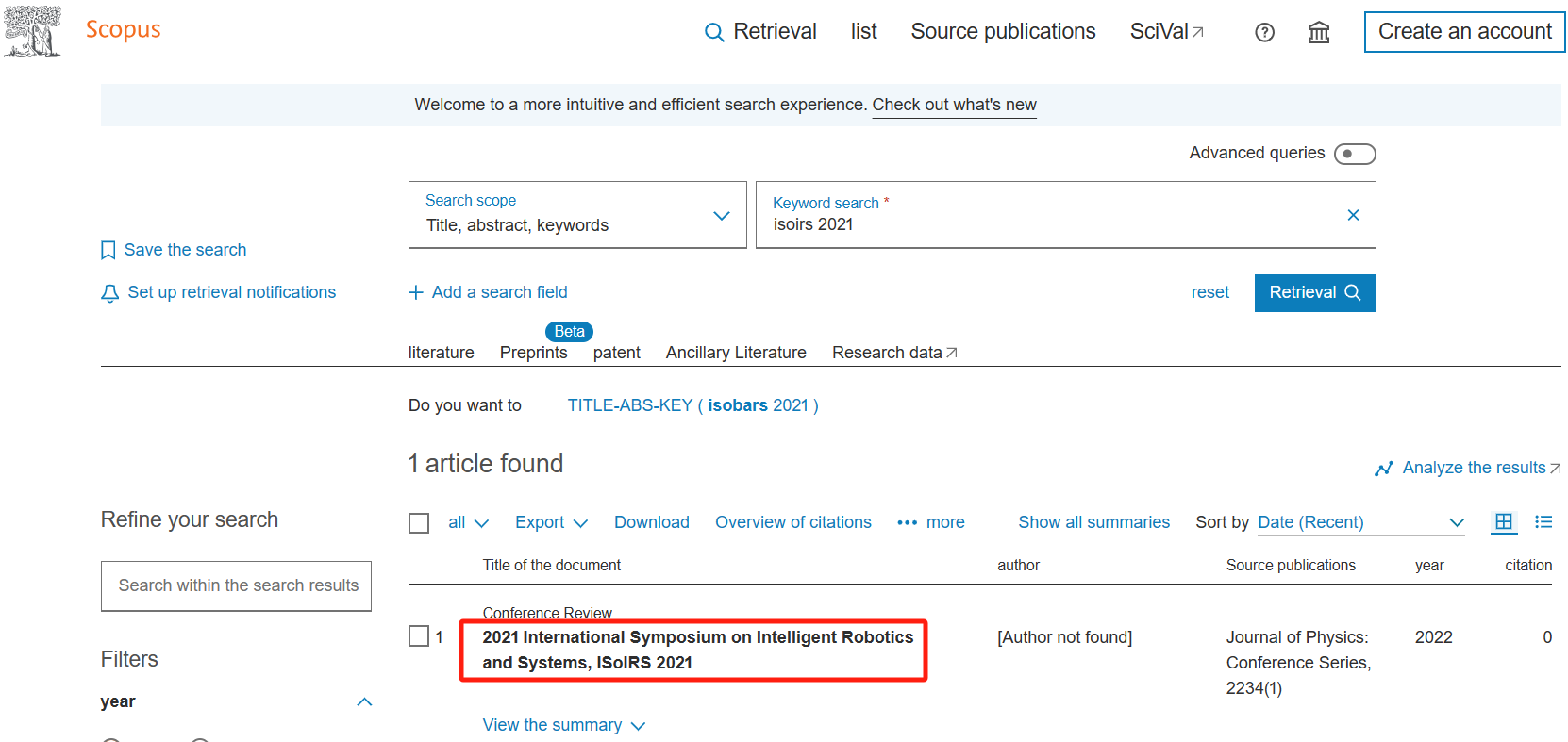Switch to the Preprints tab
The image size is (1568, 742).
pyautogui.click(x=533, y=353)
